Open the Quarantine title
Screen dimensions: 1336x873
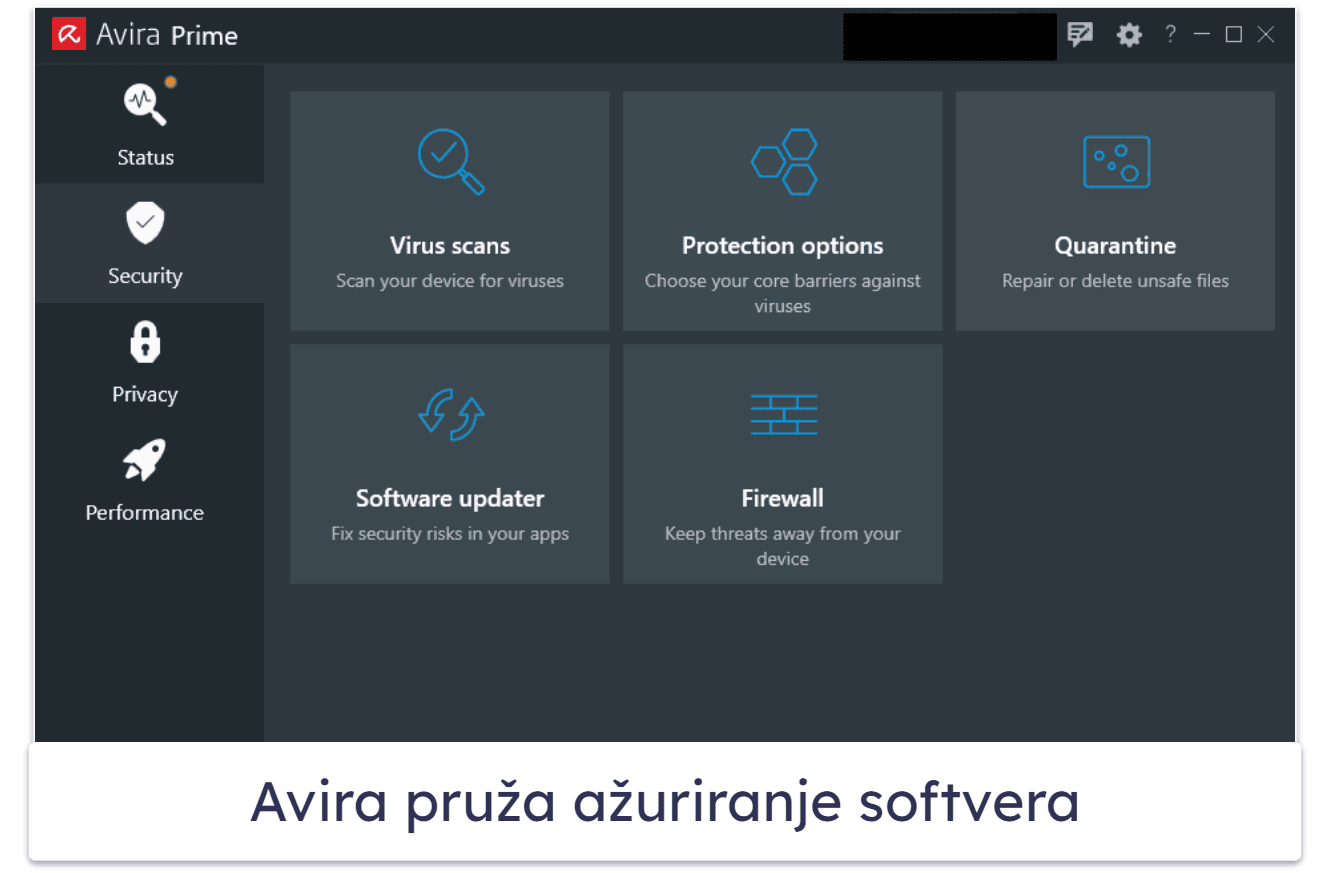coord(1115,246)
